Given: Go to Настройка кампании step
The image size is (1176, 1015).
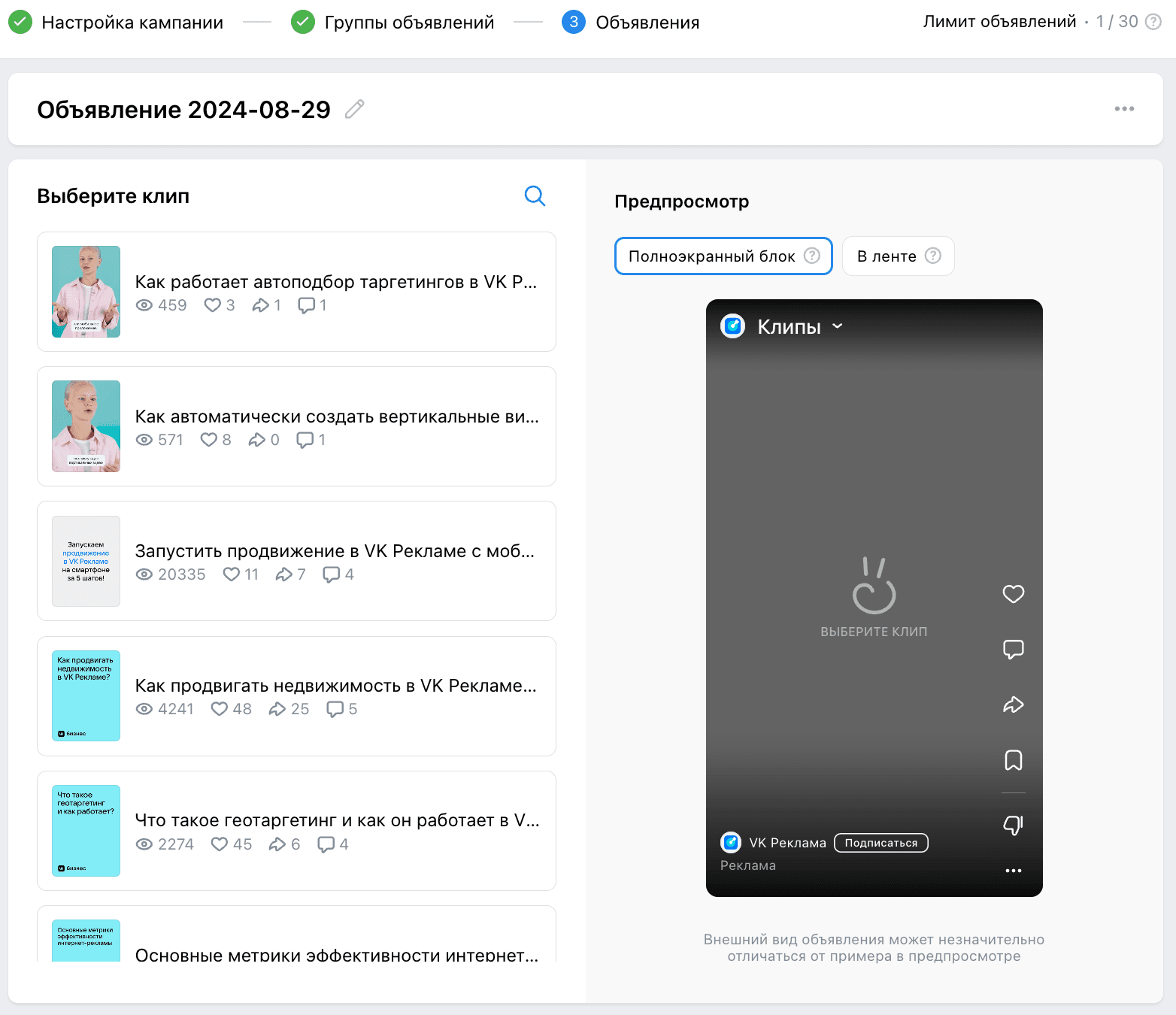Looking at the screenshot, I should (x=132, y=23).
